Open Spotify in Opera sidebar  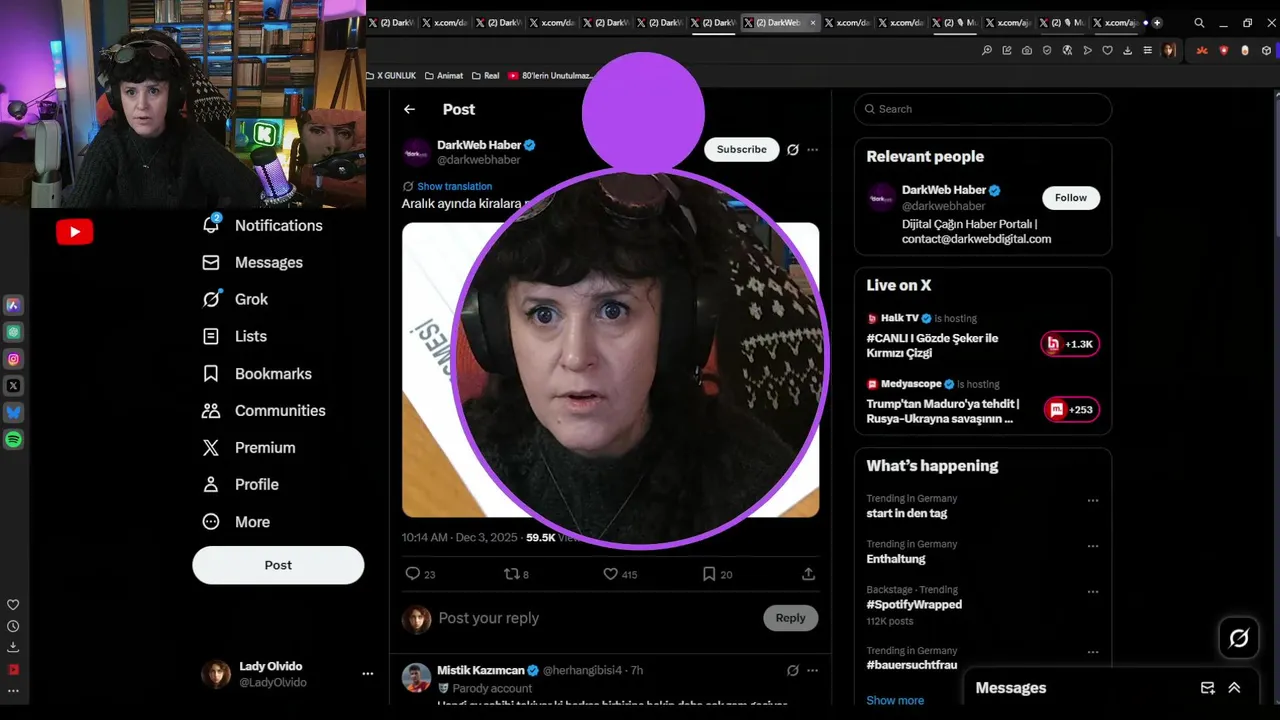[x=14, y=440]
